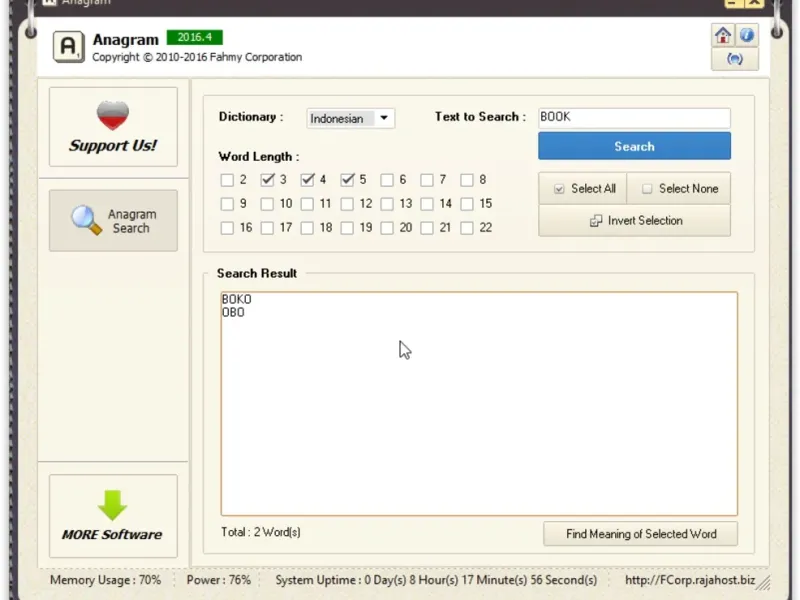Image resolution: width=800 pixels, height=600 pixels.
Task: Enable word length 10 checkbox
Action: tap(267, 204)
